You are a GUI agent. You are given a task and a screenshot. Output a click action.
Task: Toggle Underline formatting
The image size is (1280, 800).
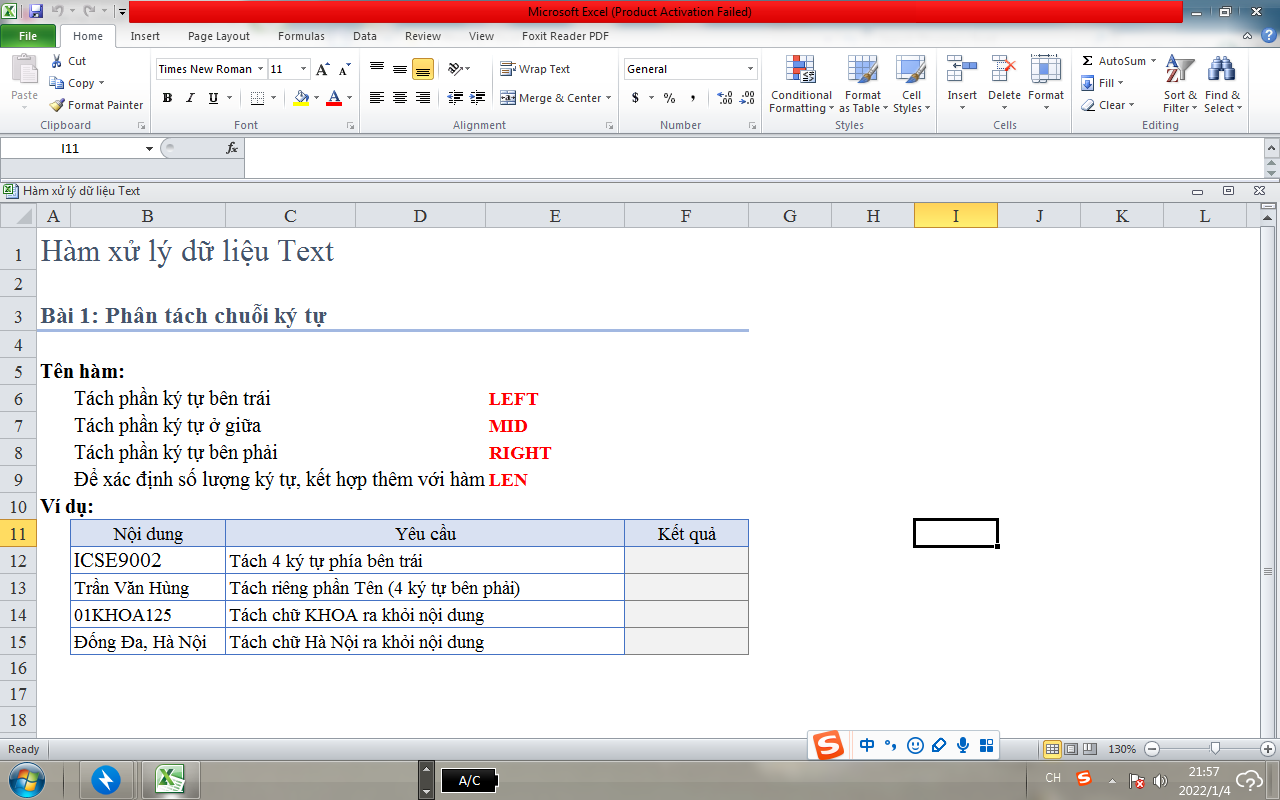click(x=213, y=98)
